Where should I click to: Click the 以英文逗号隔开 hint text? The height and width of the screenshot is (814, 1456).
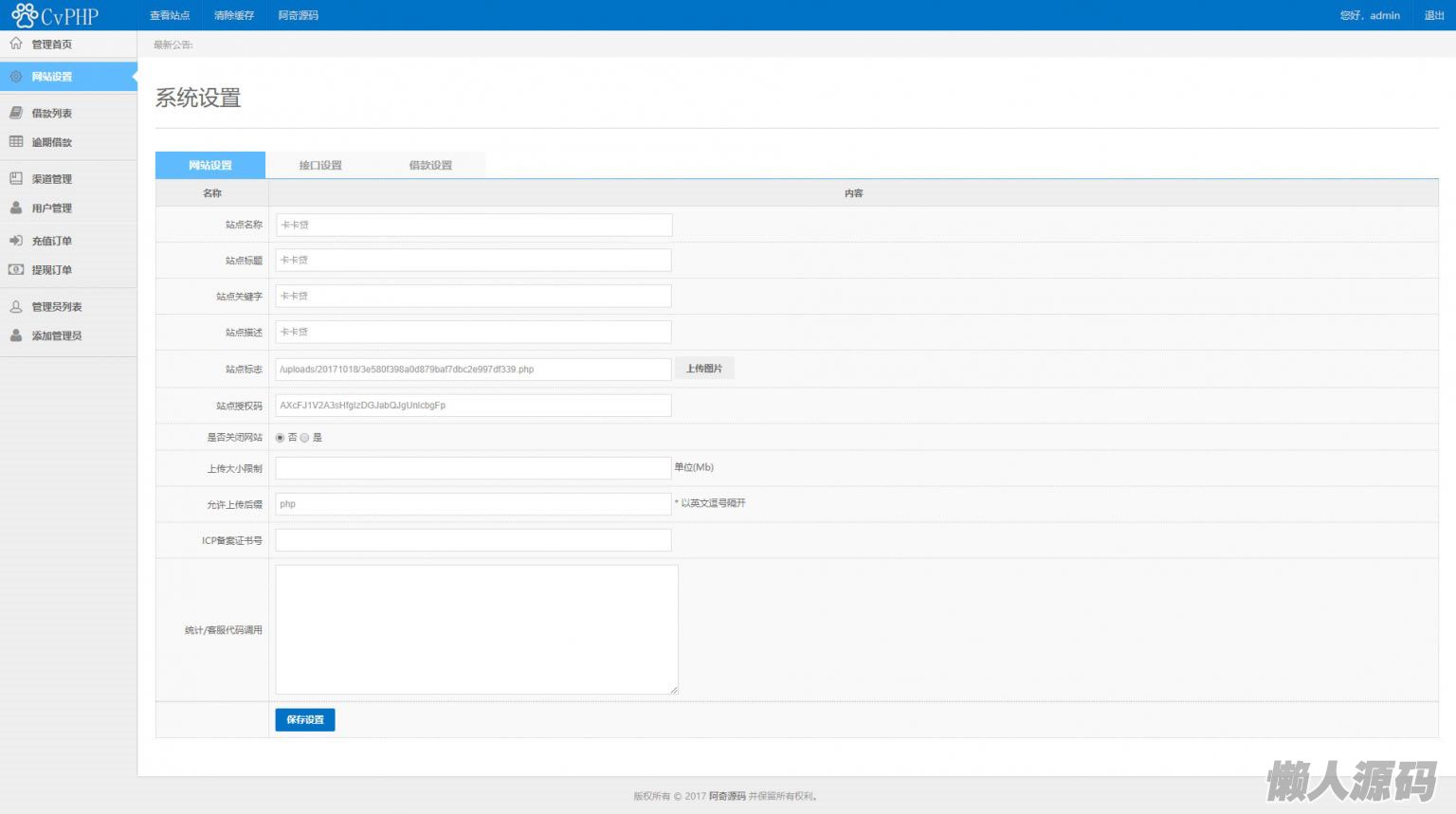(x=710, y=503)
